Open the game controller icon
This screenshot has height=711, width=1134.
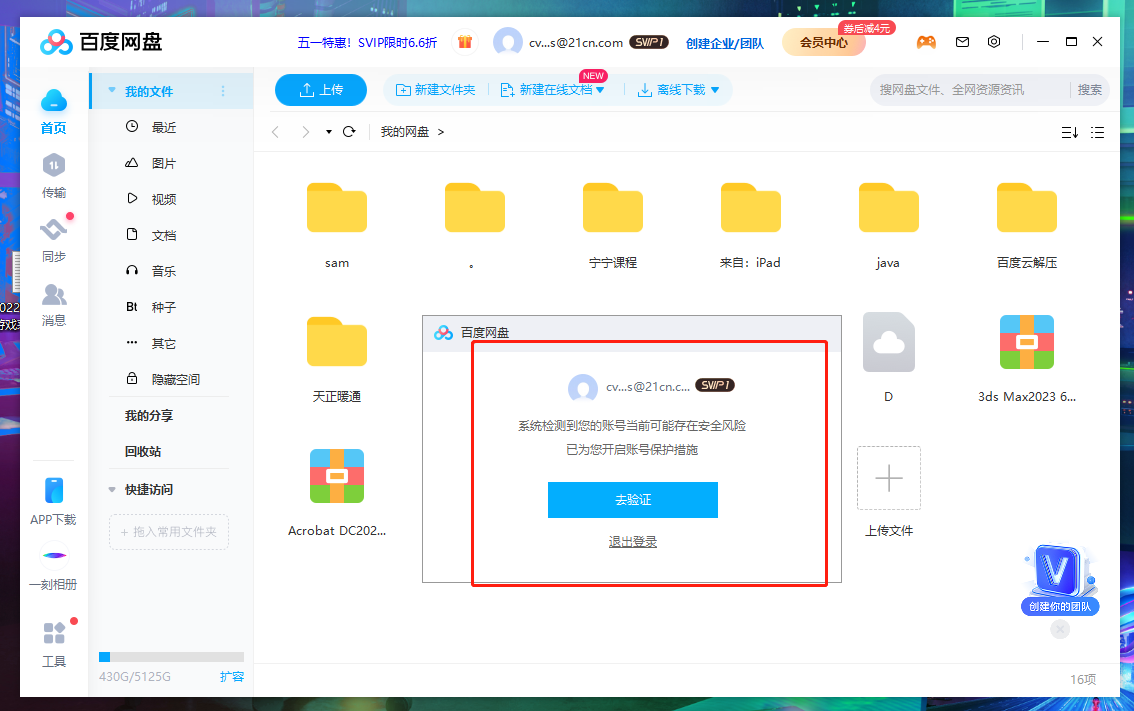pos(926,42)
